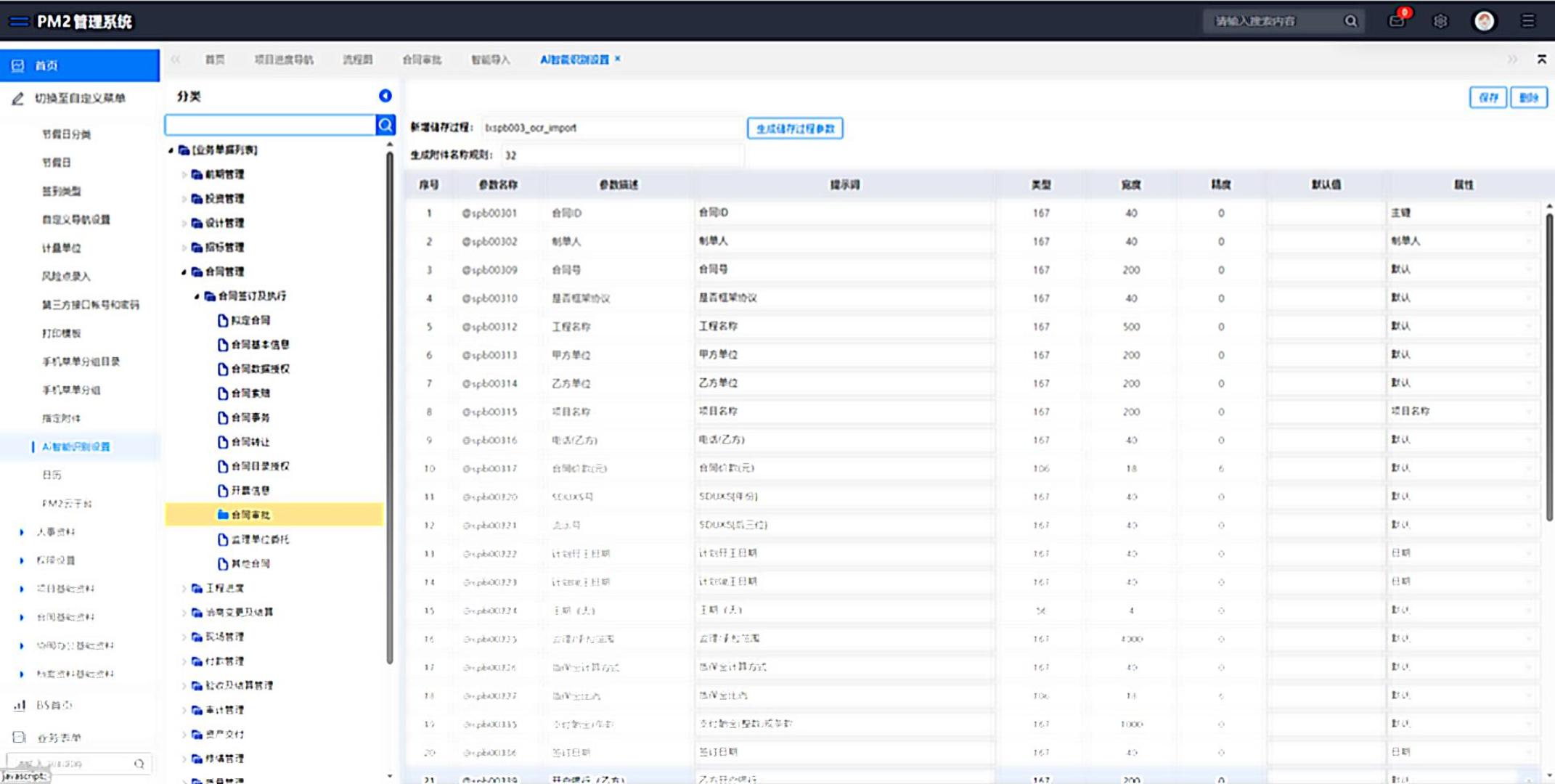Switch to the 合同审批 tab
Screen dimensions: 1555x784
(422, 60)
